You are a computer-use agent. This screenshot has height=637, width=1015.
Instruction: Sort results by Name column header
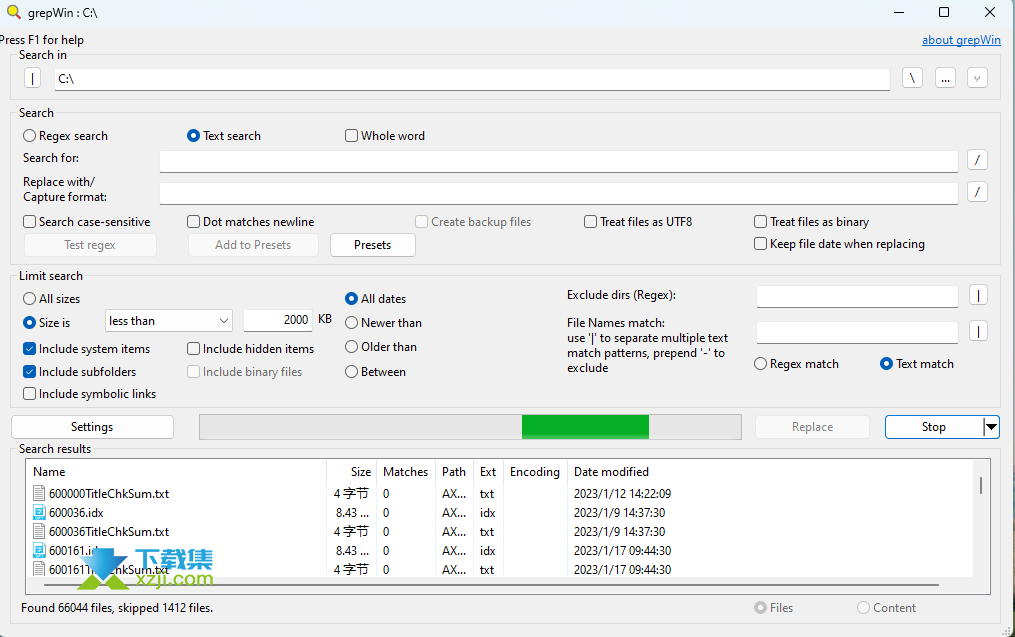[176, 472]
